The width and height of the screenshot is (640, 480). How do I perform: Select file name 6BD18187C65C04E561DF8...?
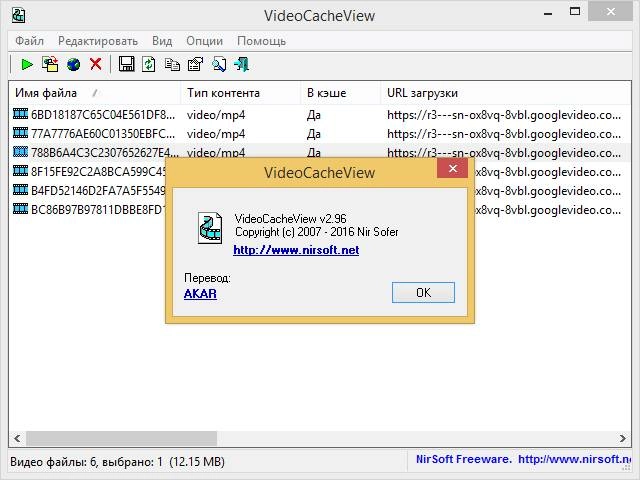(x=103, y=115)
